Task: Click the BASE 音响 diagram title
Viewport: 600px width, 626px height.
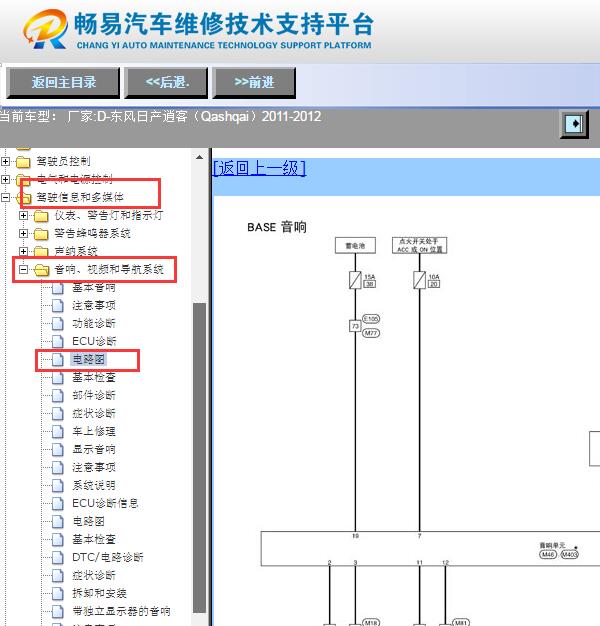Action: (x=277, y=227)
